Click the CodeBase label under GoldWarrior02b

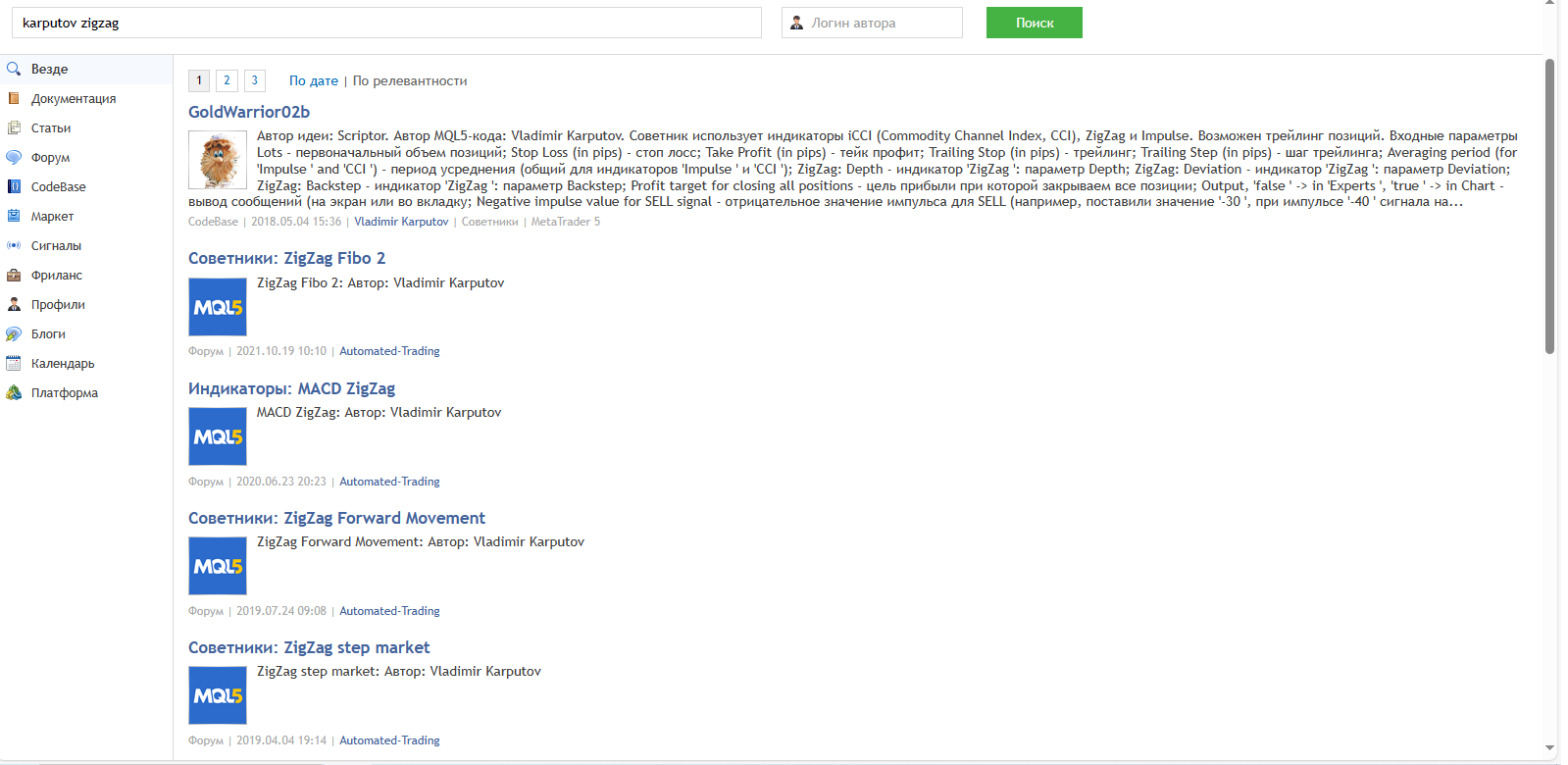coord(213,222)
